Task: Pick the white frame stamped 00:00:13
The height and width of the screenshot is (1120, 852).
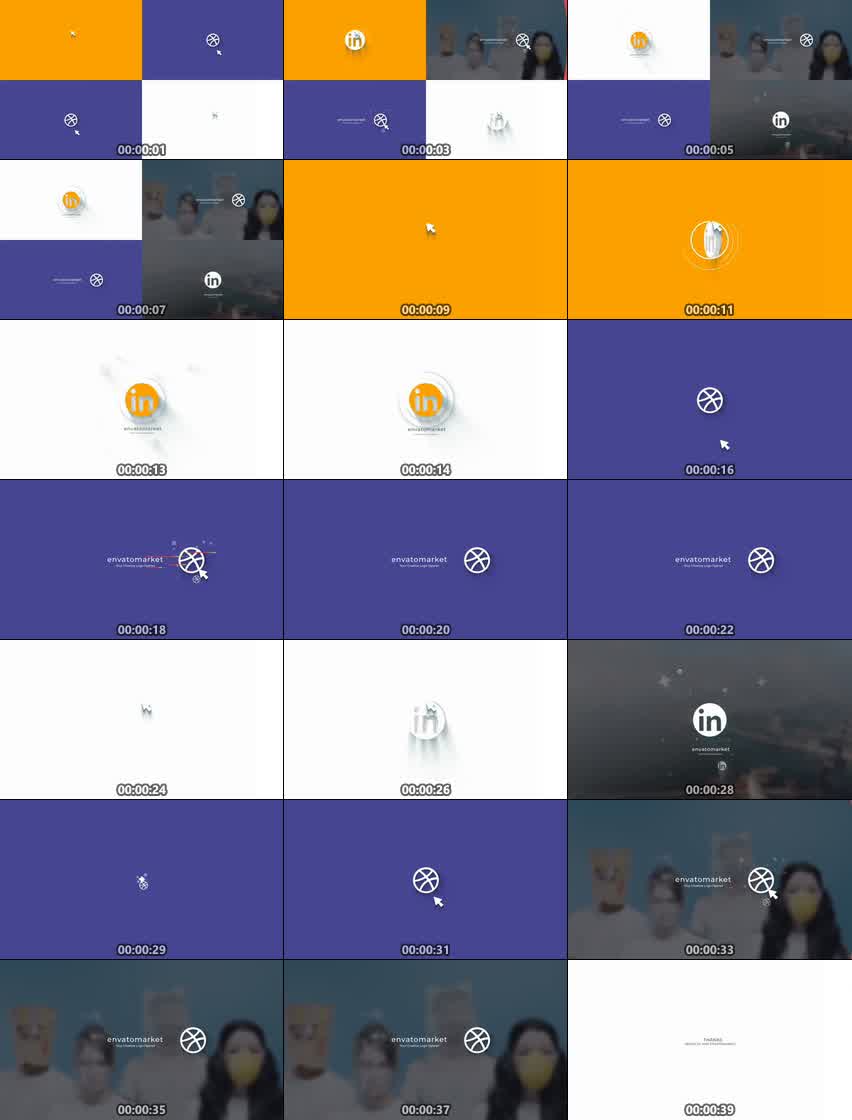Action: point(141,399)
